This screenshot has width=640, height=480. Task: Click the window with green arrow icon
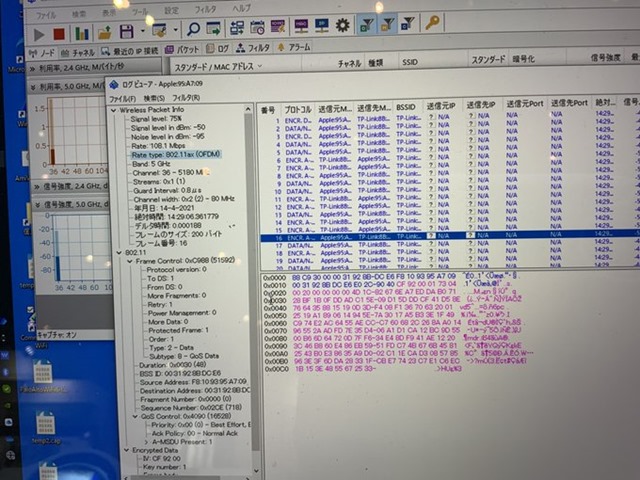(213, 29)
